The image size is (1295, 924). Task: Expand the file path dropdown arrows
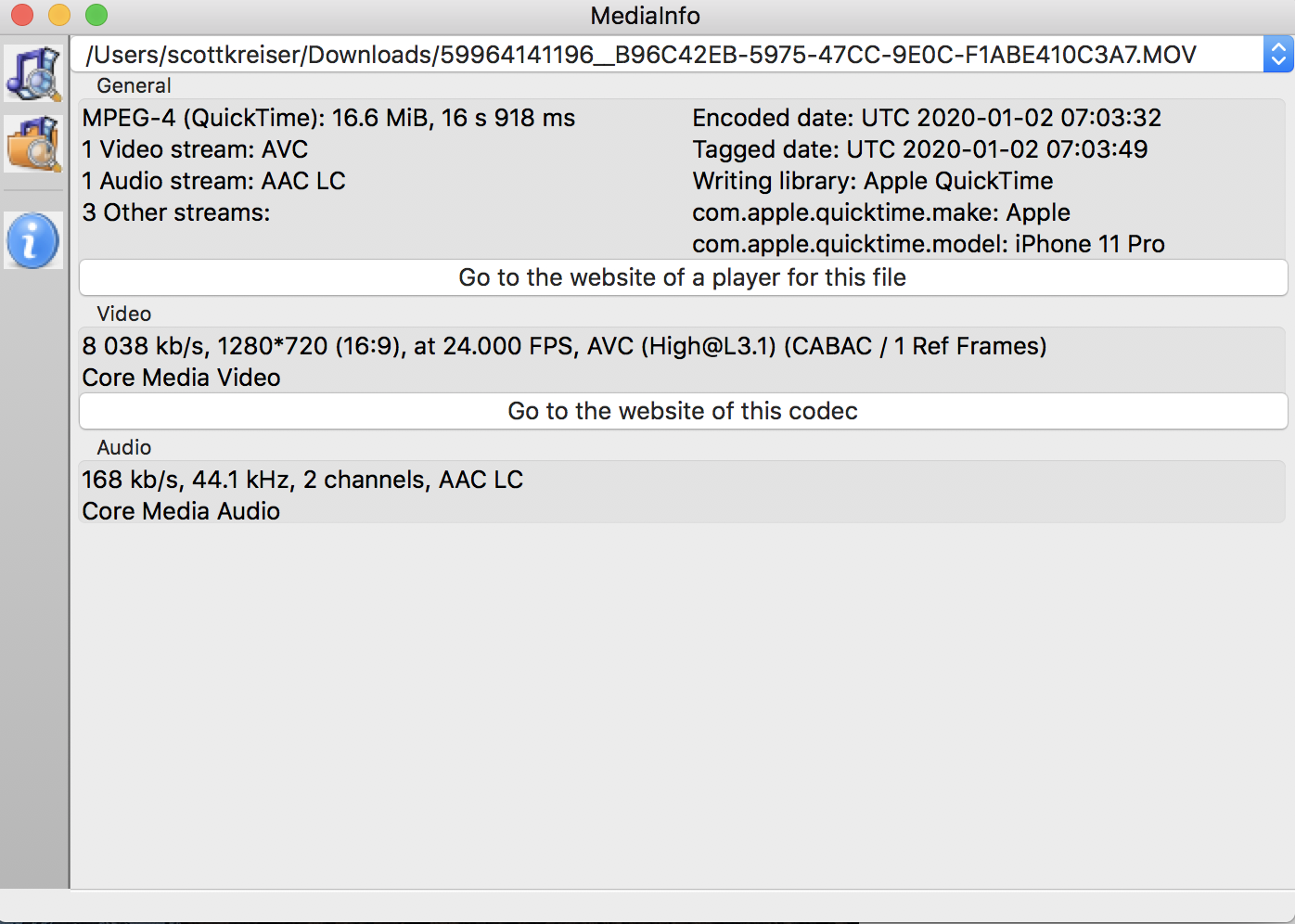(1278, 55)
